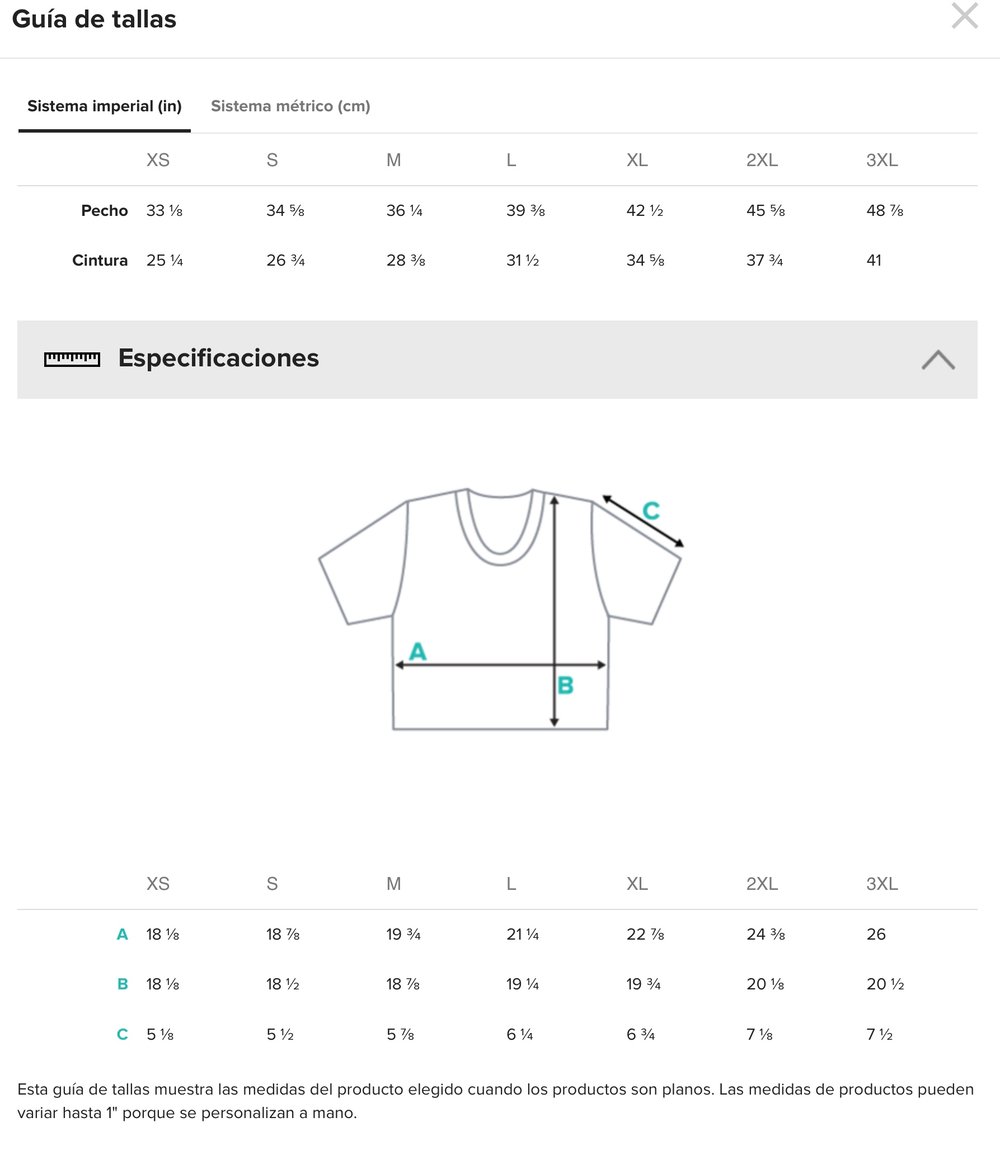Collapse the Especificaciones section with the chevron
This screenshot has width=1000, height=1174.
pyautogui.click(x=937, y=360)
